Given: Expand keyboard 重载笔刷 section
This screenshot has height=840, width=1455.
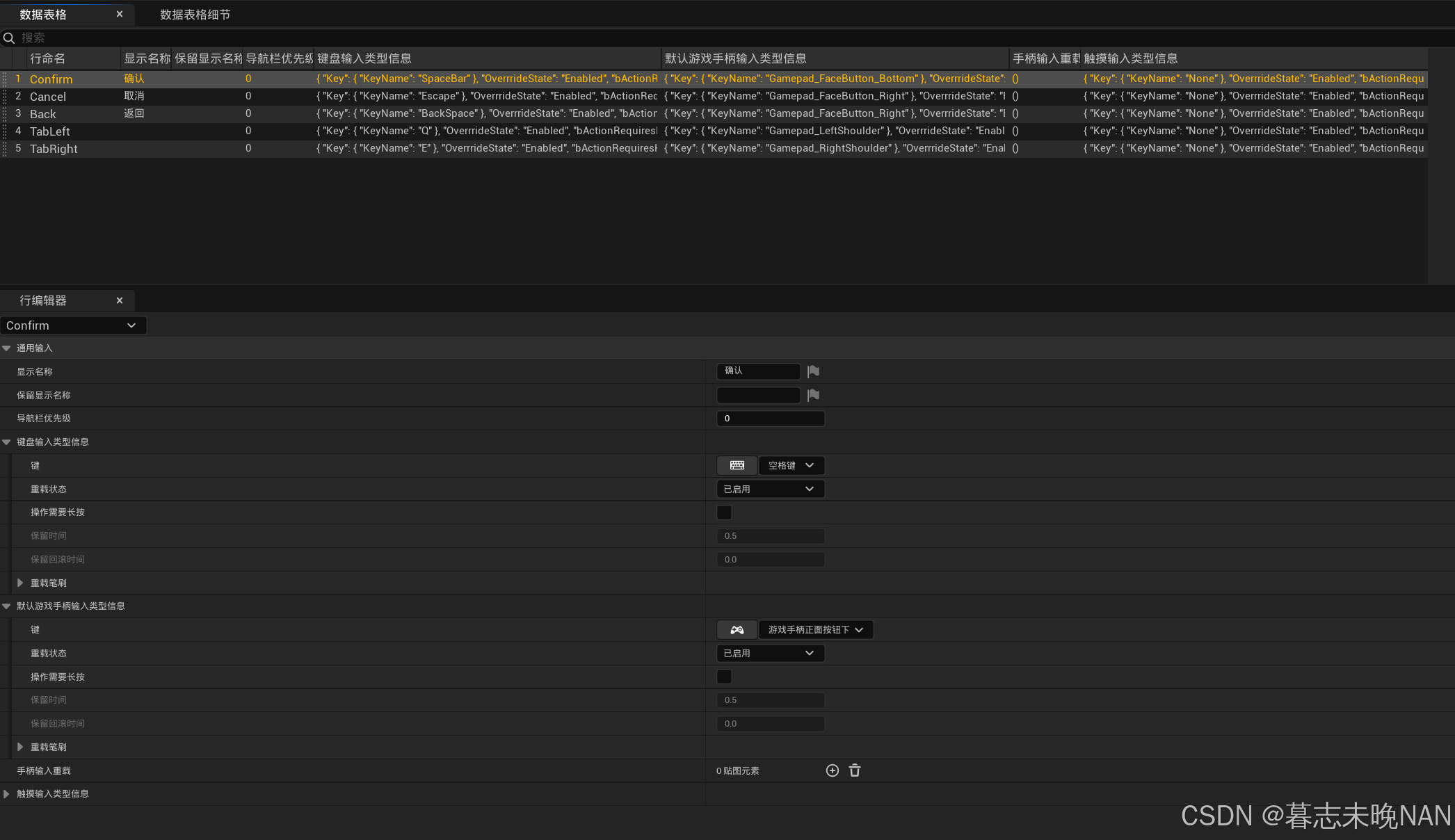Looking at the screenshot, I should pyautogui.click(x=20, y=583).
